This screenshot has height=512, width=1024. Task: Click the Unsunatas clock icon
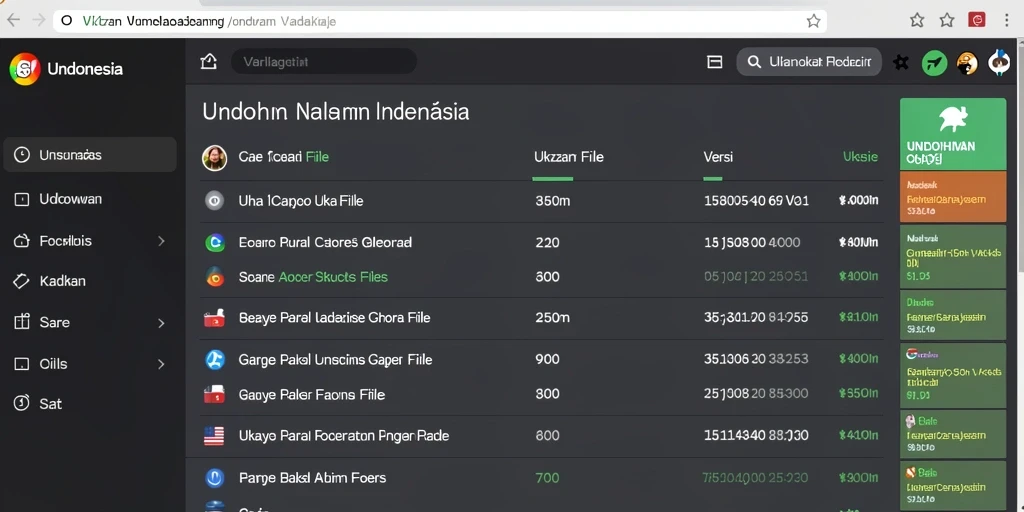22,155
